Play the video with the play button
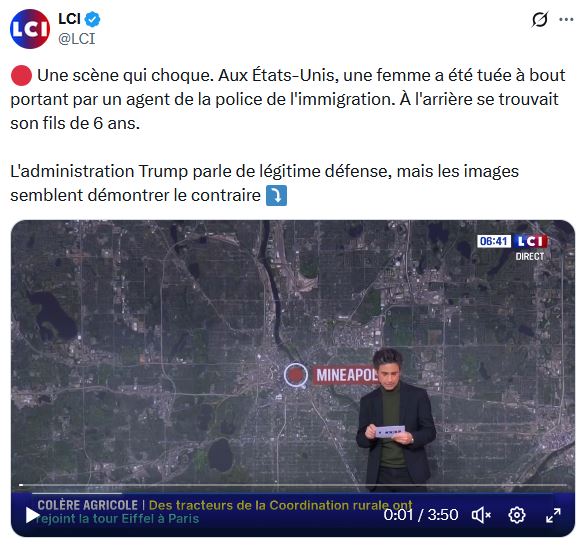This screenshot has height=547, width=586. point(33,515)
